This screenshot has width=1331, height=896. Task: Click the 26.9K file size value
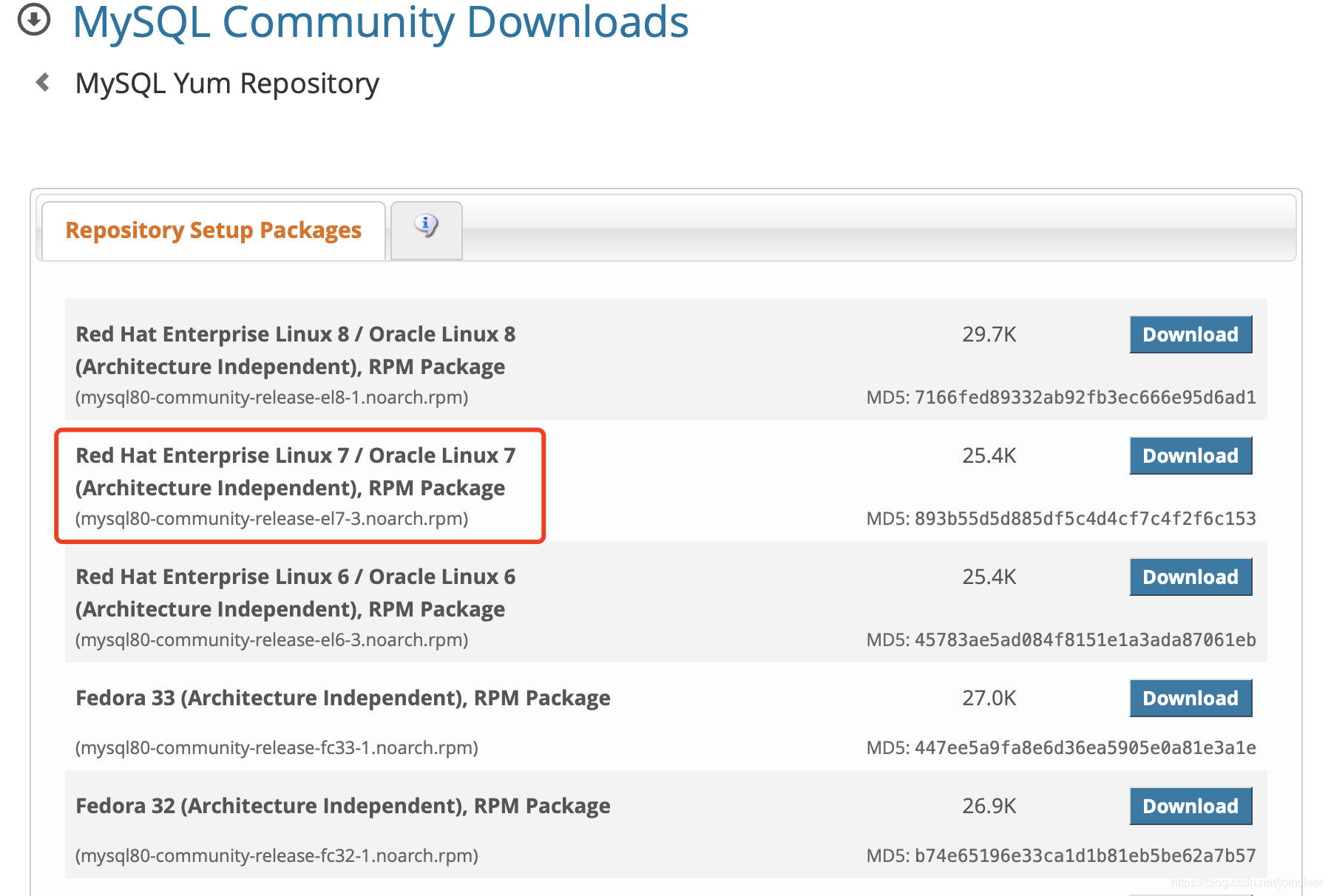tap(989, 806)
